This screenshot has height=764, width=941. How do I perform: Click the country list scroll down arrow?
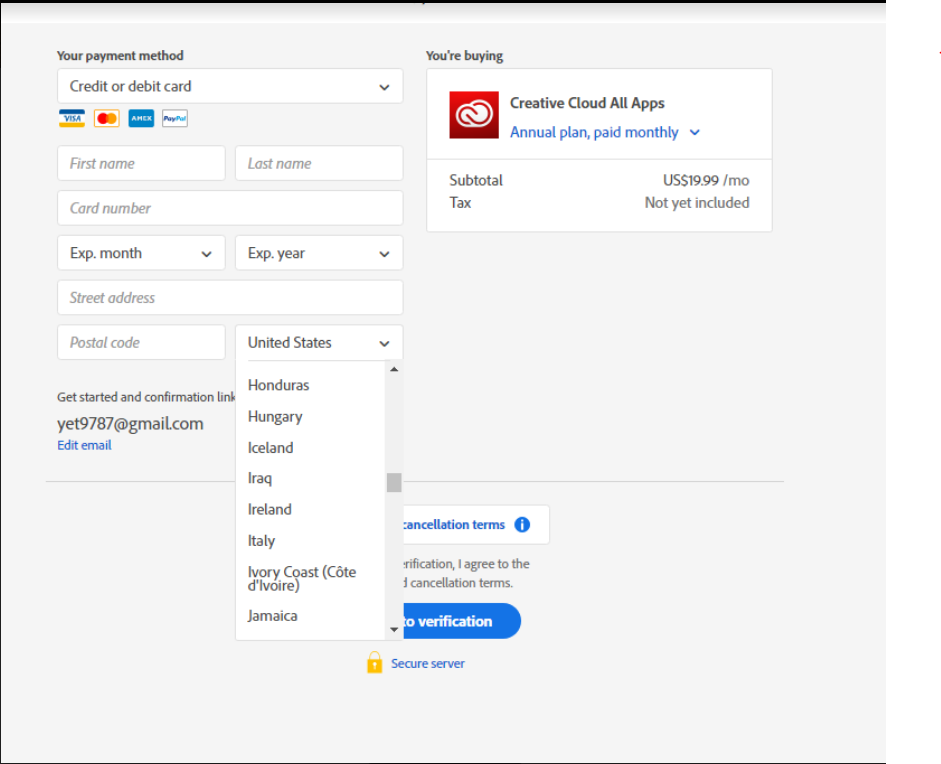click(394, 630)
